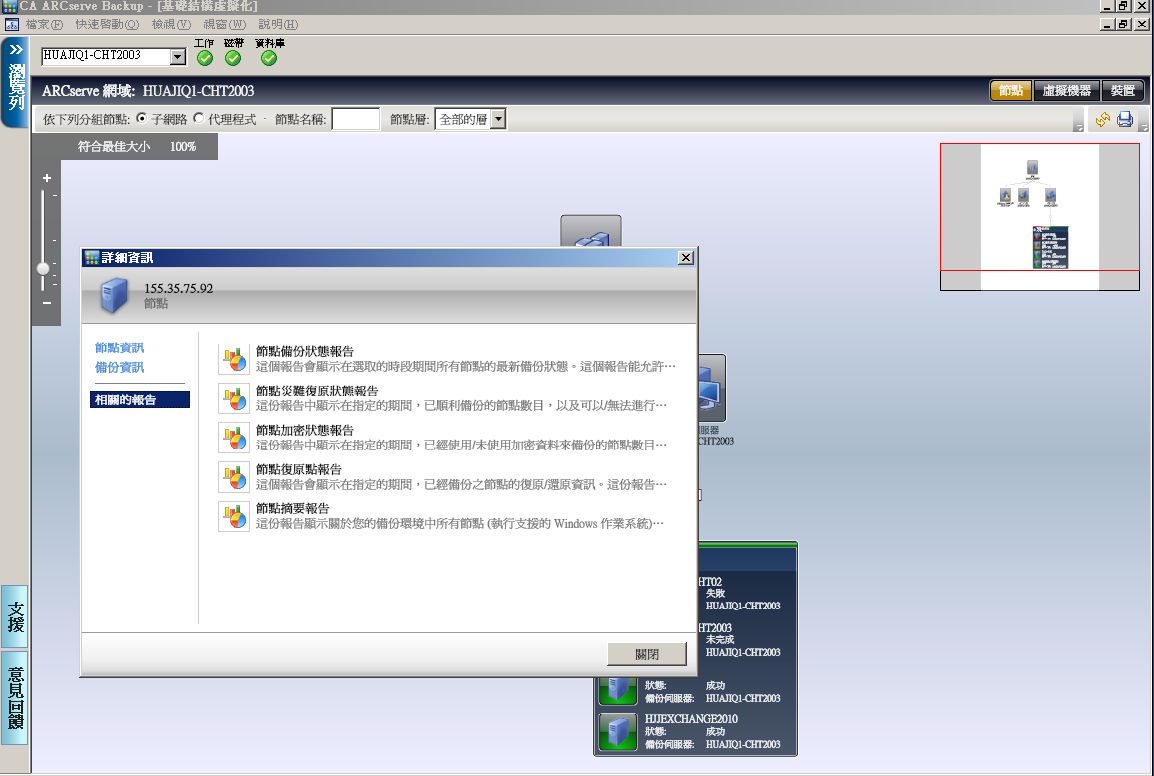Switch to the 節點 view tab
Image resolution: width=1154 pixels, height=776 pixels.
point(1010,91)
